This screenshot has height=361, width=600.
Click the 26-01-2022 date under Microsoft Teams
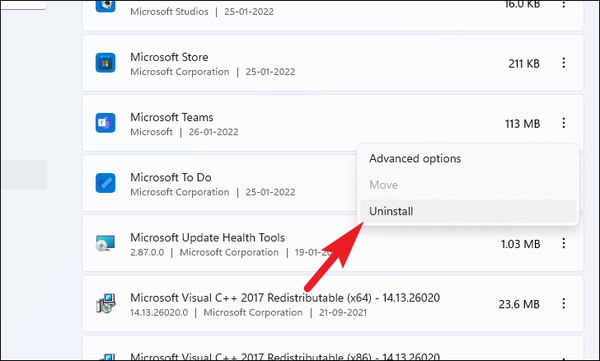tap(214, 132)
